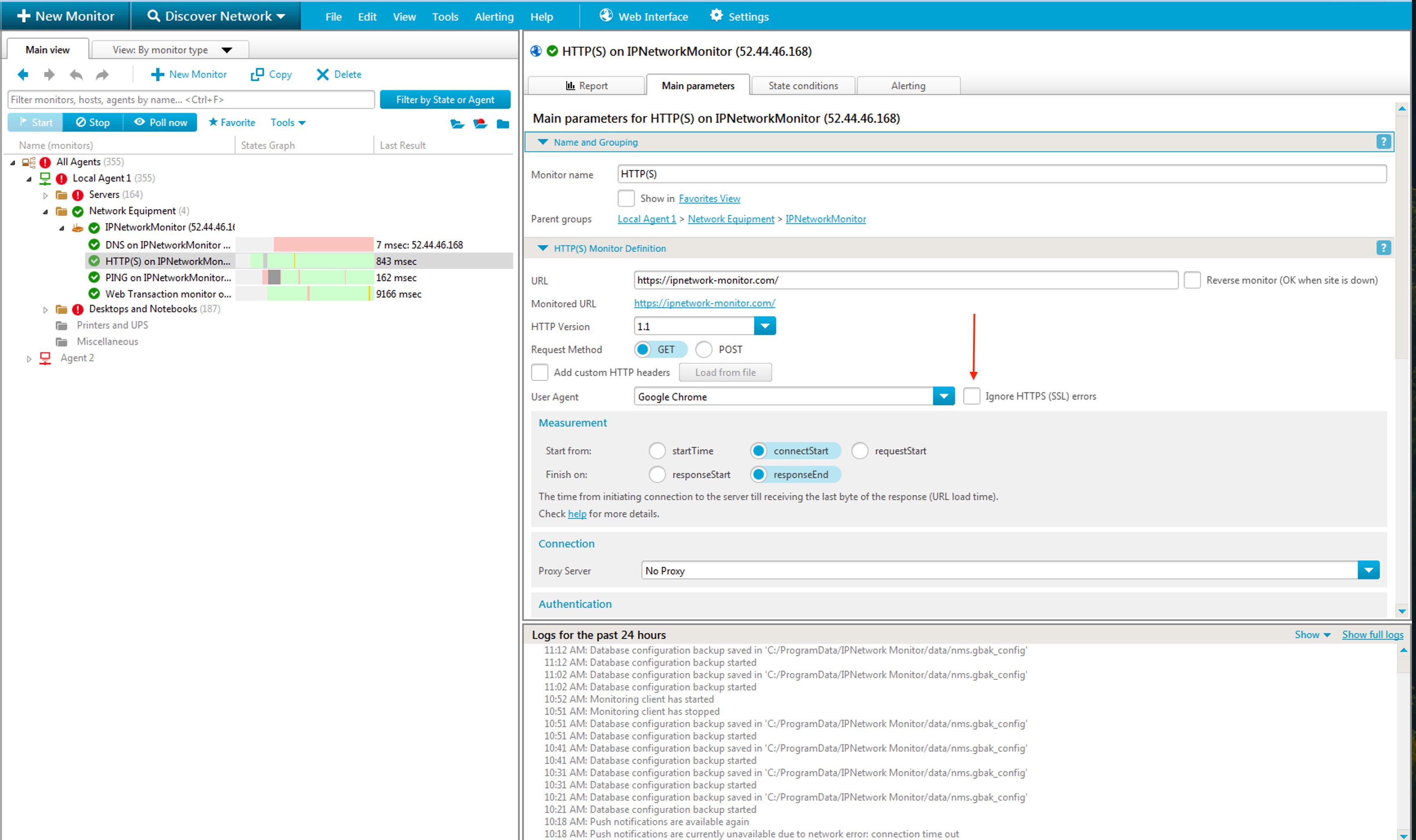Click the back navigation arrow icon
Image resolution: width=1416 pixels, height=840 pixels.
(23, 74)
